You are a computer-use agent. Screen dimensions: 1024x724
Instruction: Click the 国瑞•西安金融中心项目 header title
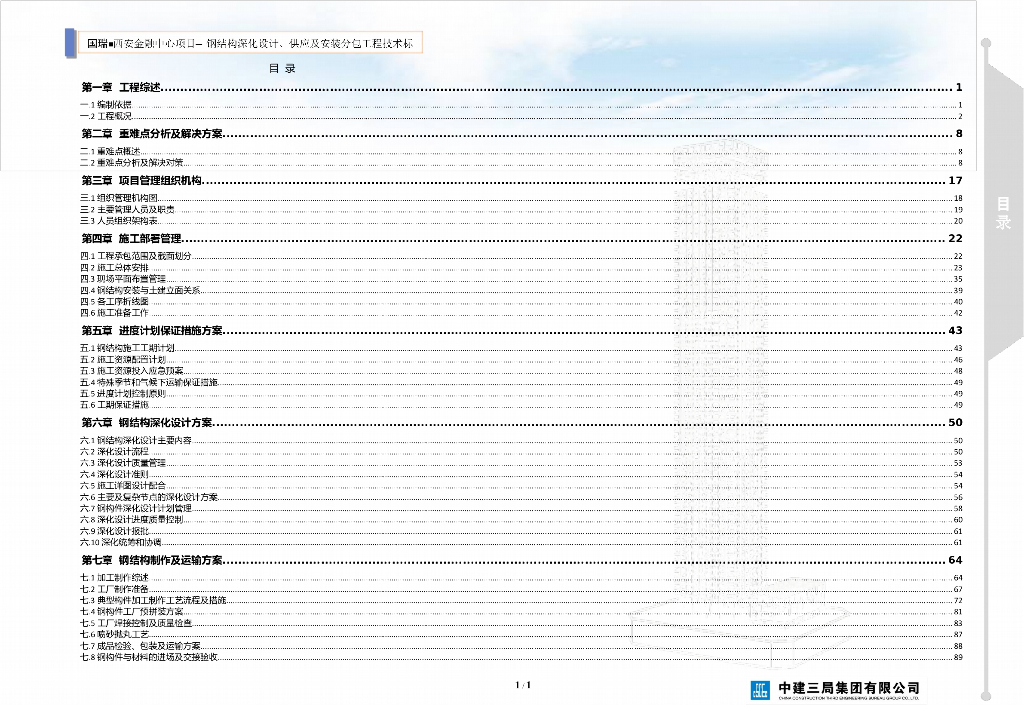coord(250,44)
